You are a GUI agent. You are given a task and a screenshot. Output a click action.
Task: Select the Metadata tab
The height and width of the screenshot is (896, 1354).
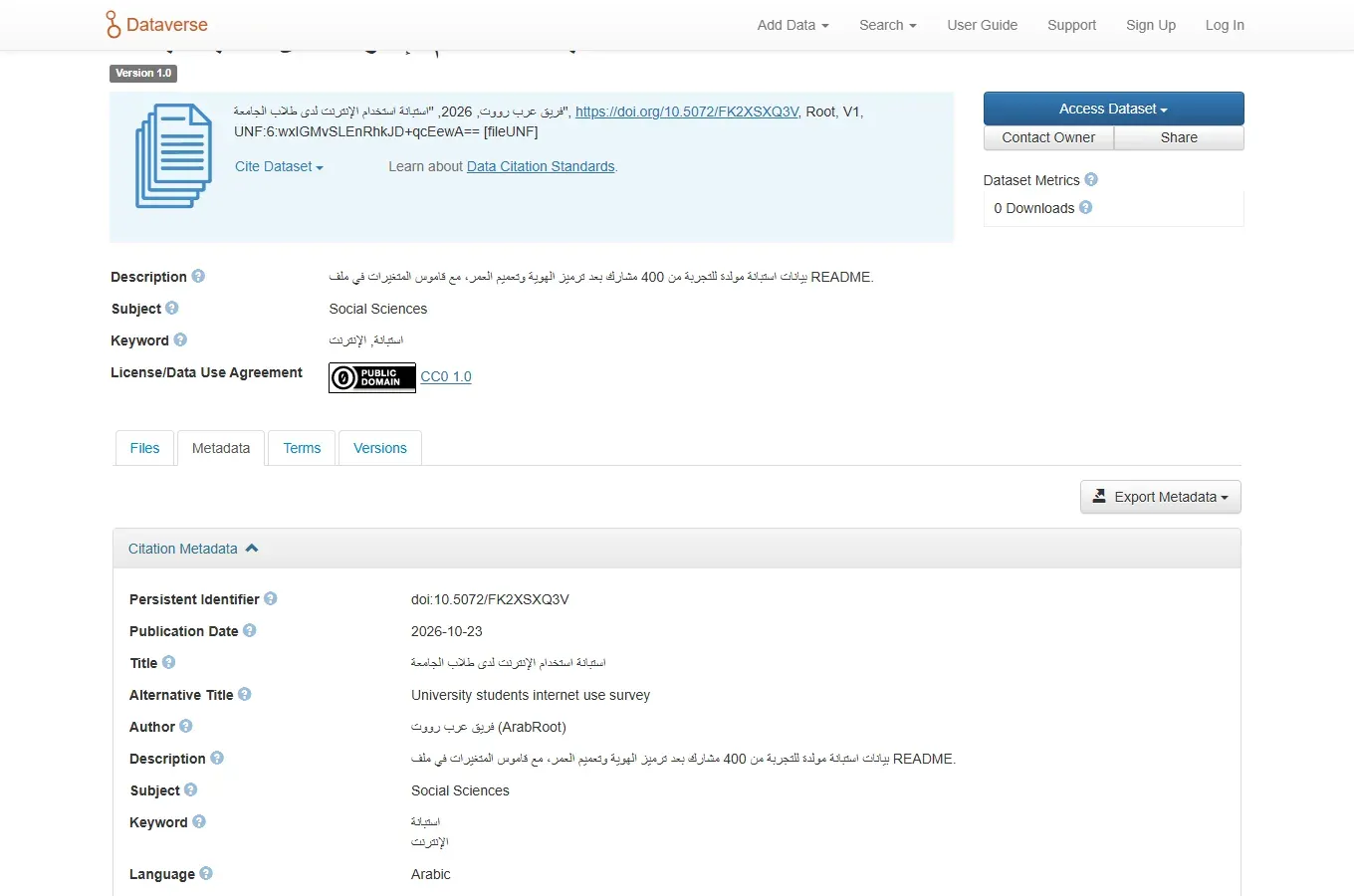[221, 448]
